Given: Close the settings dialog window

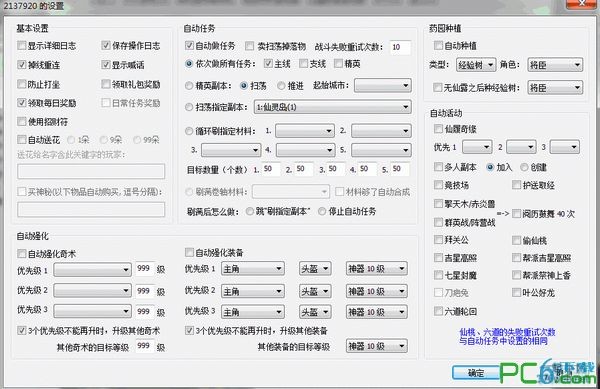Looking at the screenshot, I should click(582, 3).
